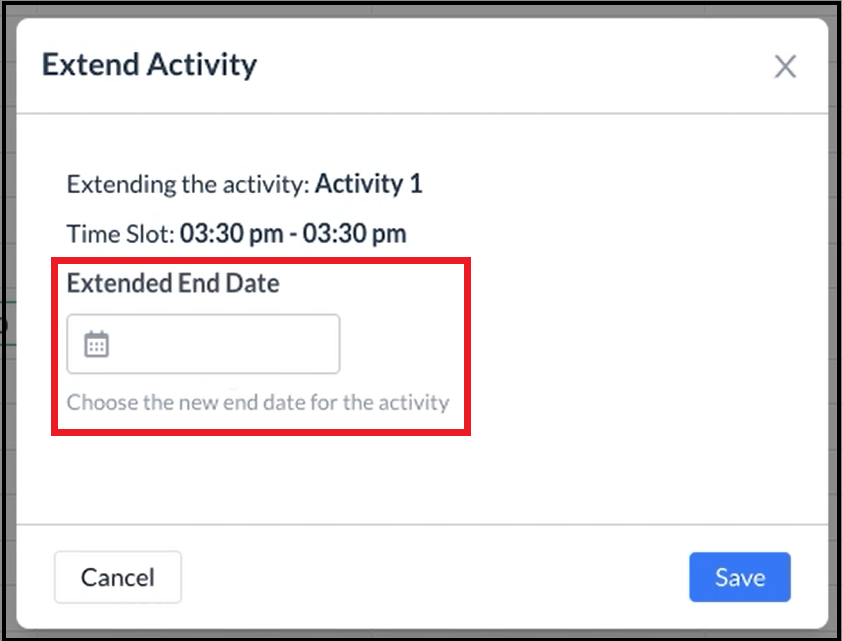Click the Extend Activity dialog title

click(x=148, y=64)
